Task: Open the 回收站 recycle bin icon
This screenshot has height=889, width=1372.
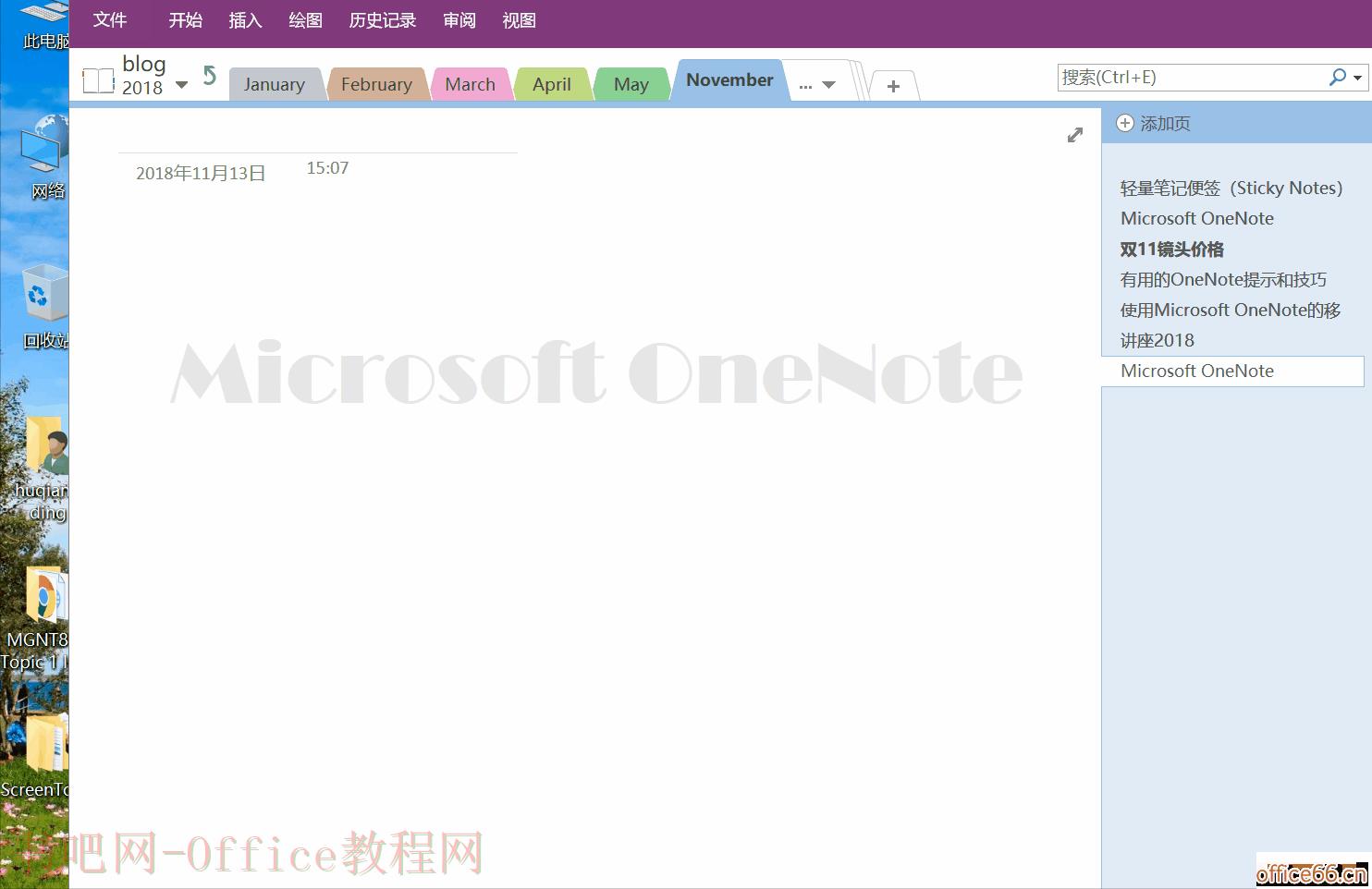Action: click(46, 306)
